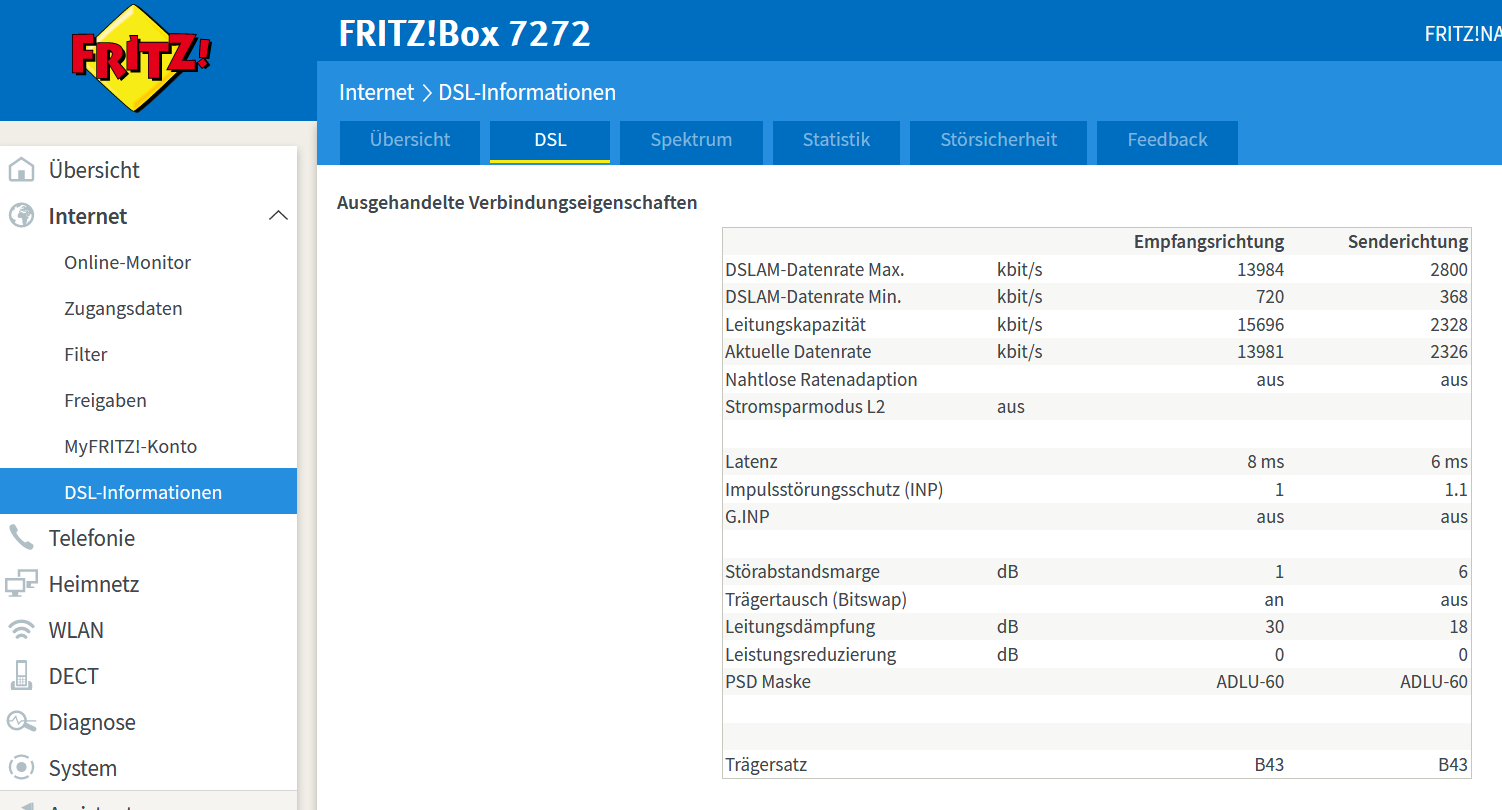The image size is (1502, 810).
Task: Collapse the Internet menu chevron
Action: pos(279,216)
